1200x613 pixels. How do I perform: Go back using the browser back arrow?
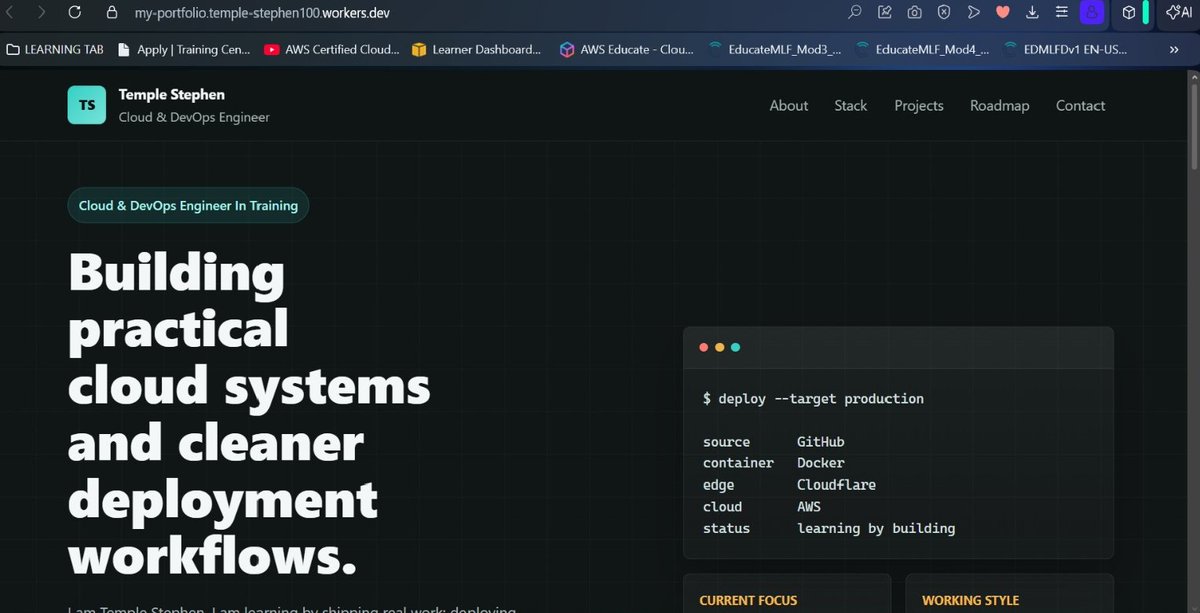11,13
